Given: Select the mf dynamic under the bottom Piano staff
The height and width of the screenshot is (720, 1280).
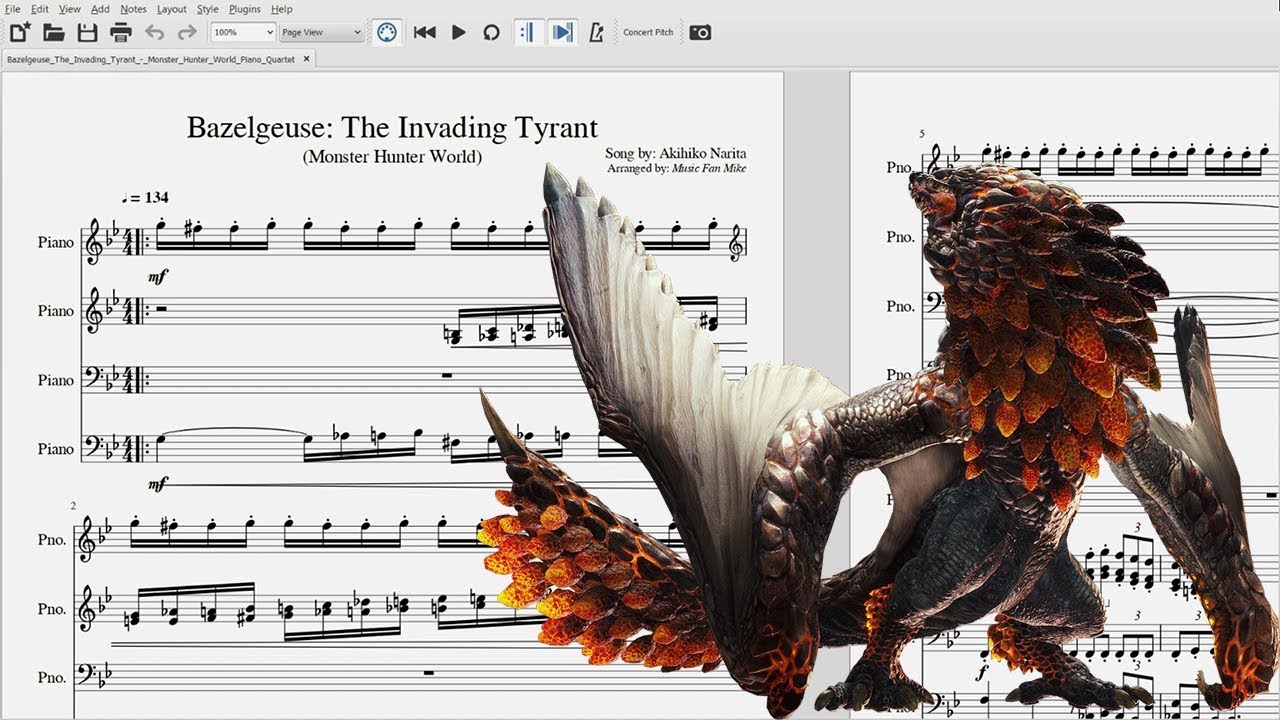Looking at the screenshot, I should (x=157, y=485).
